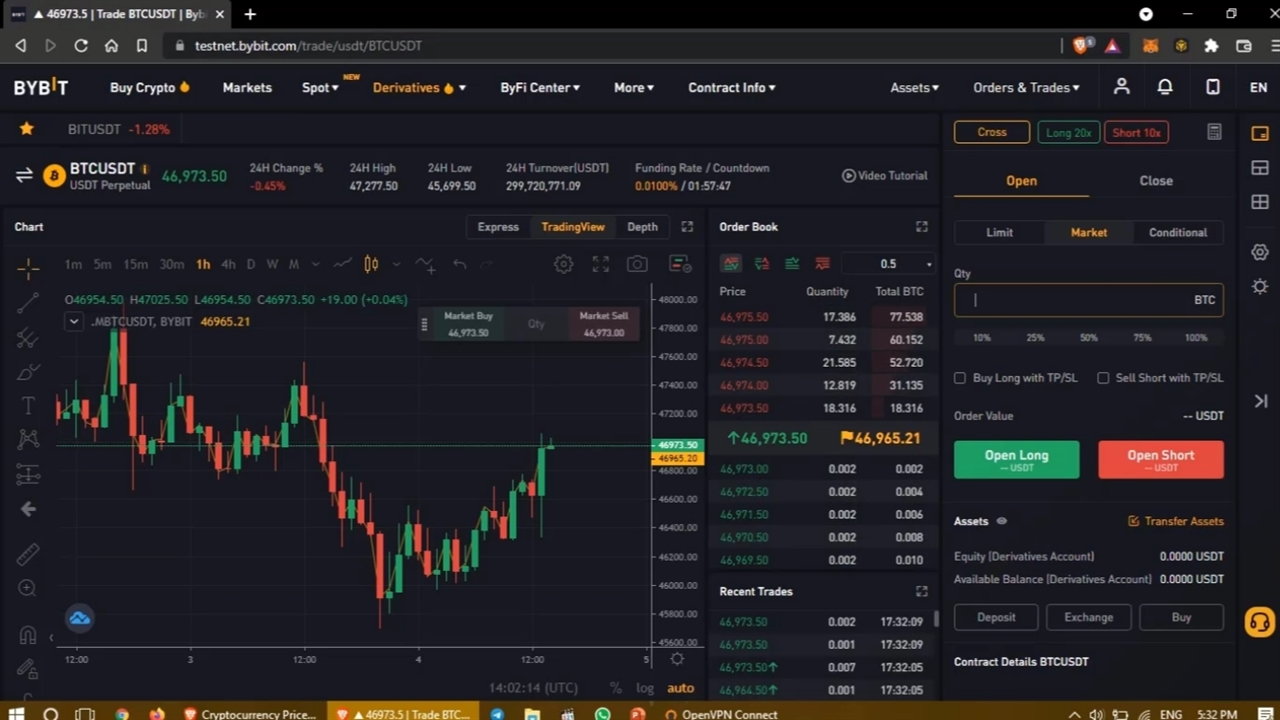Enable Sell Short with TP/SL checkbox
This screenshot has width=1280, height=720.
tap(1103, 378)
